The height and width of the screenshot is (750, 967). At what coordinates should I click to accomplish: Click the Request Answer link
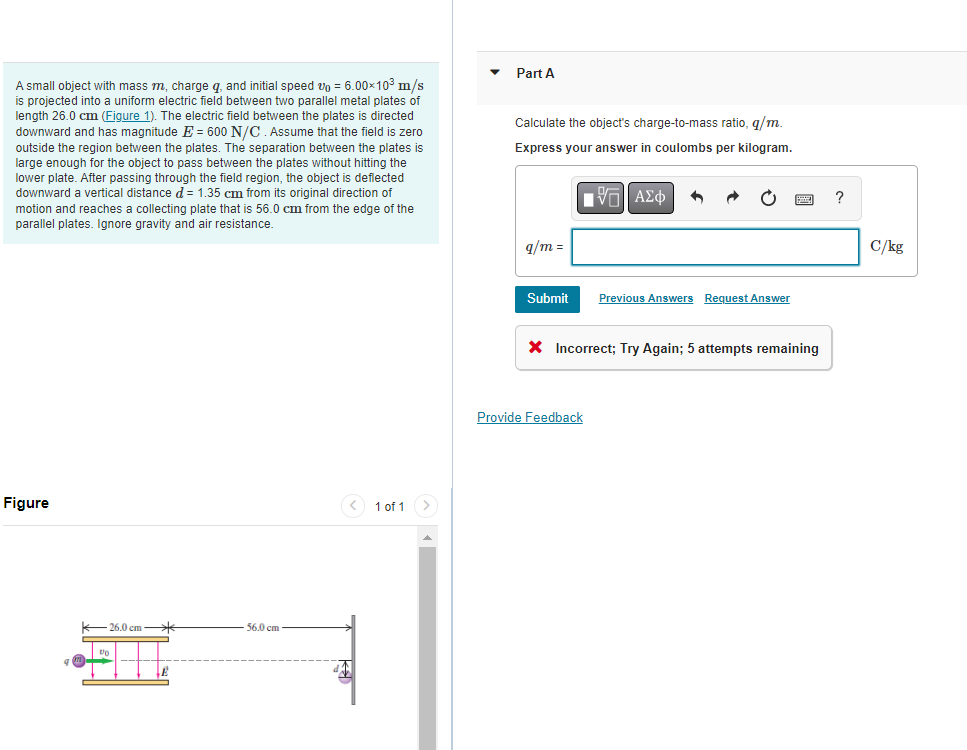point(746,298)
